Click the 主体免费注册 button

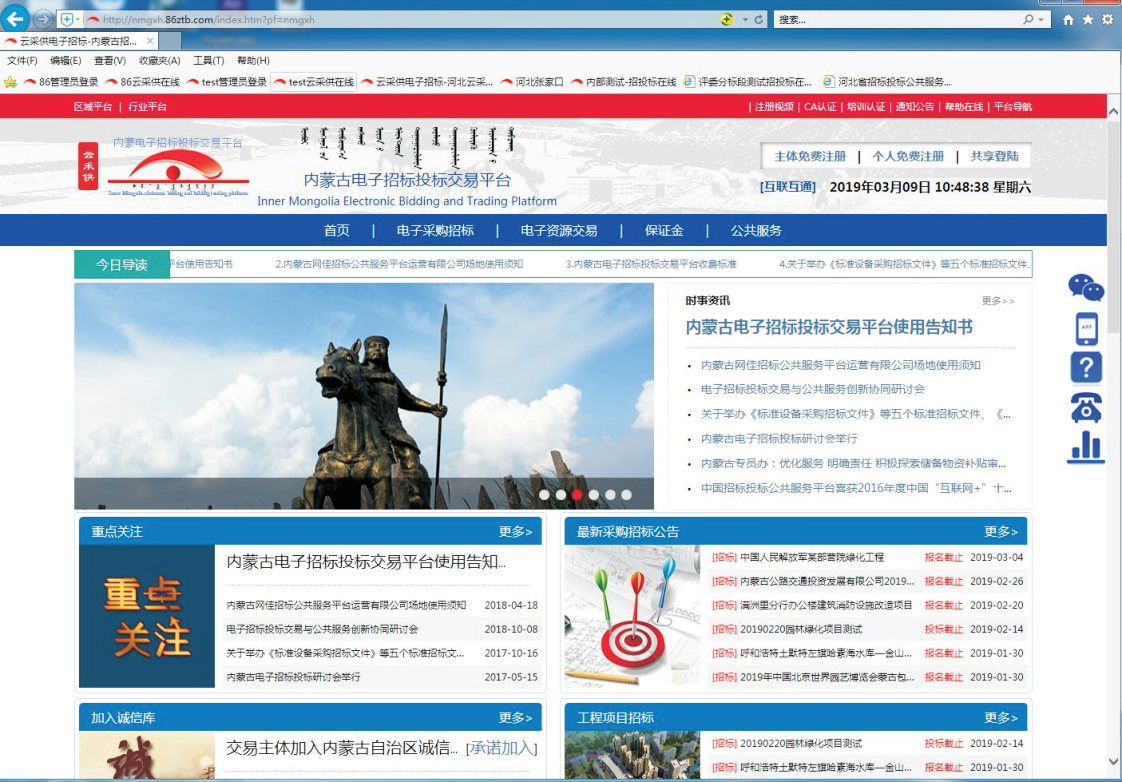[x=810, y=156]
